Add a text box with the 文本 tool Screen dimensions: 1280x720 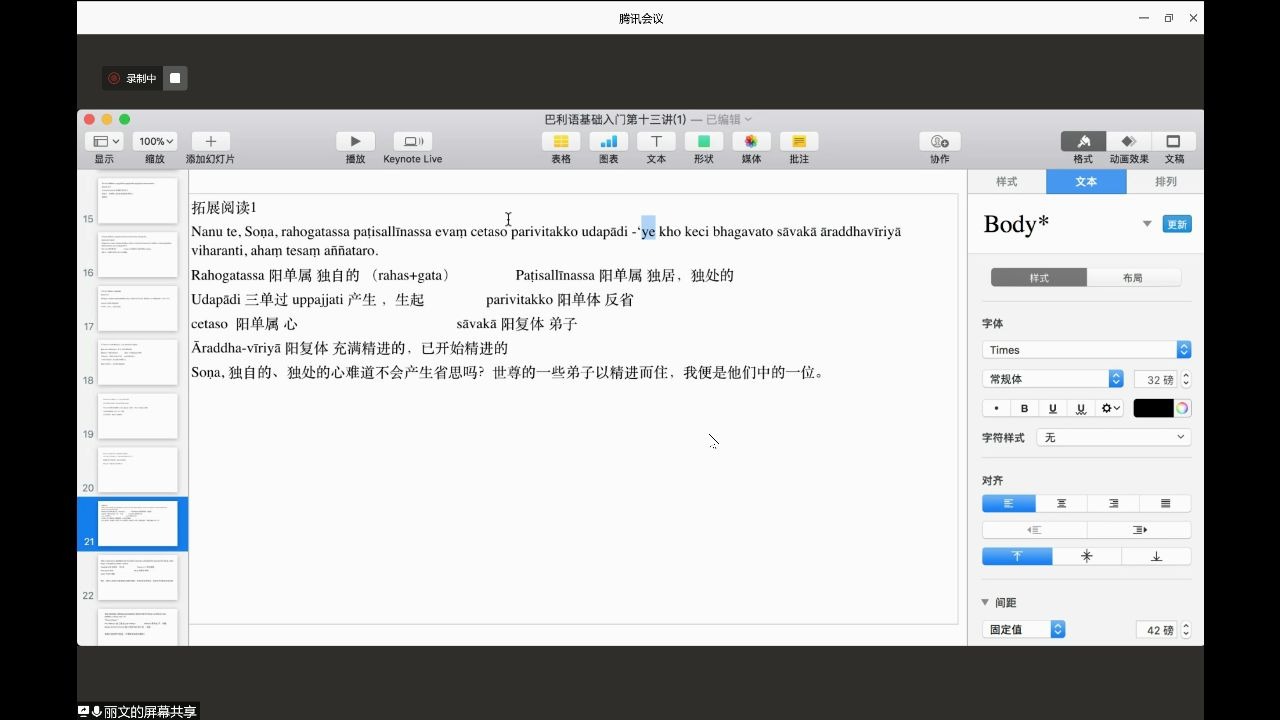coord(656,142)
